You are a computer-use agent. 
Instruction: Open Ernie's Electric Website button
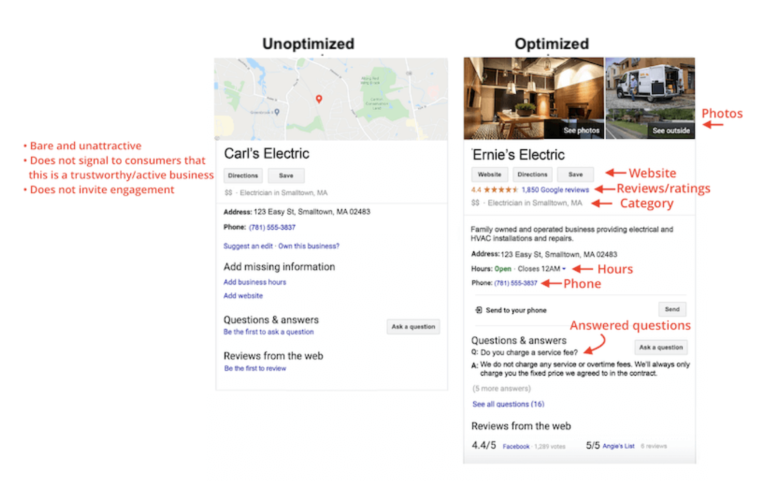coord(489,174)
